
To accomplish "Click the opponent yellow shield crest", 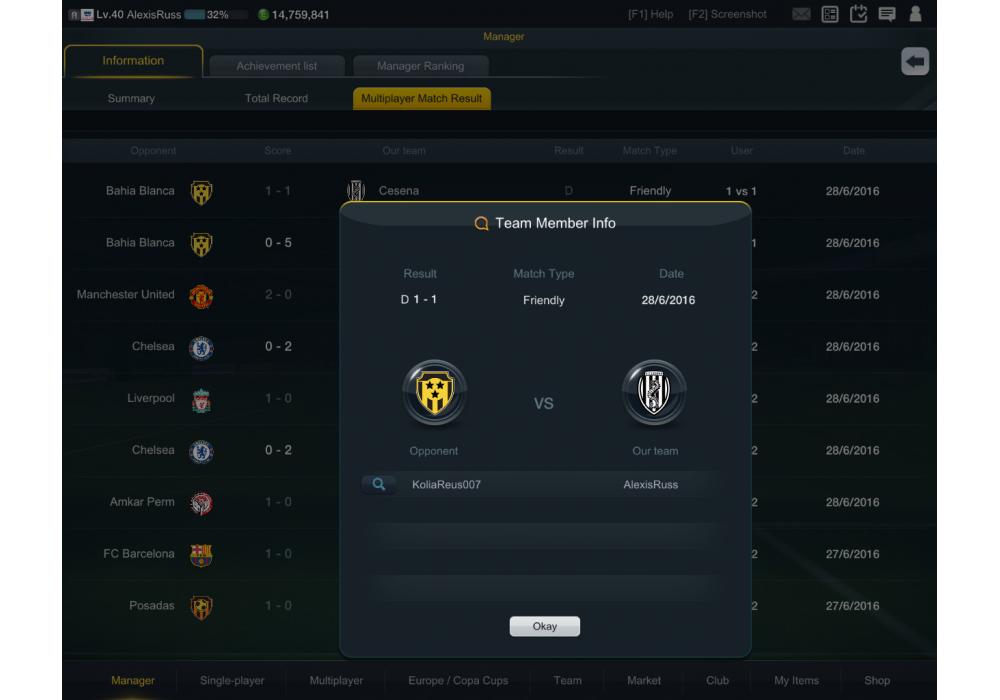I will click(434, 392).
